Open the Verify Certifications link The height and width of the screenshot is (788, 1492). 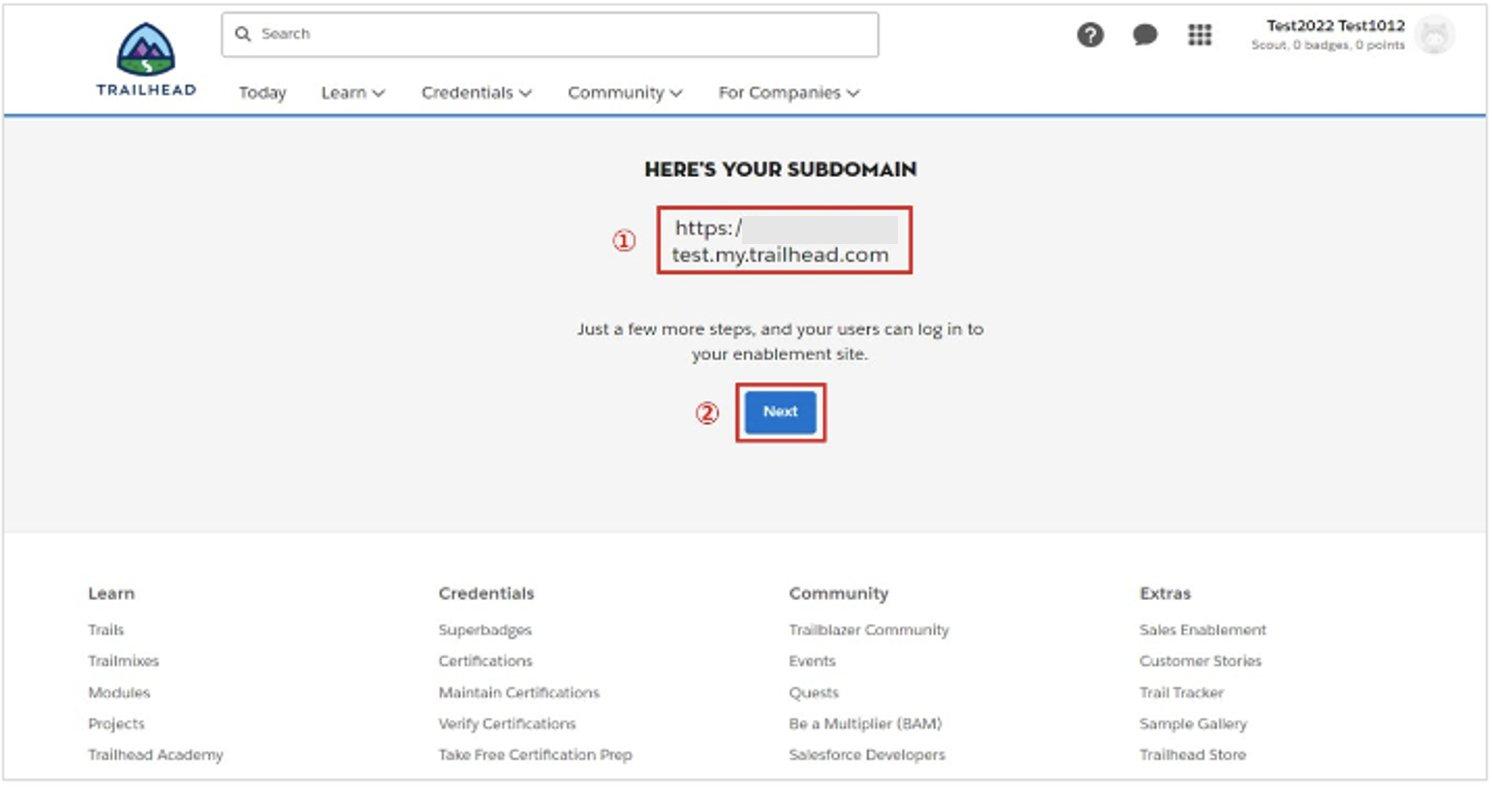[x=507, y=723]
